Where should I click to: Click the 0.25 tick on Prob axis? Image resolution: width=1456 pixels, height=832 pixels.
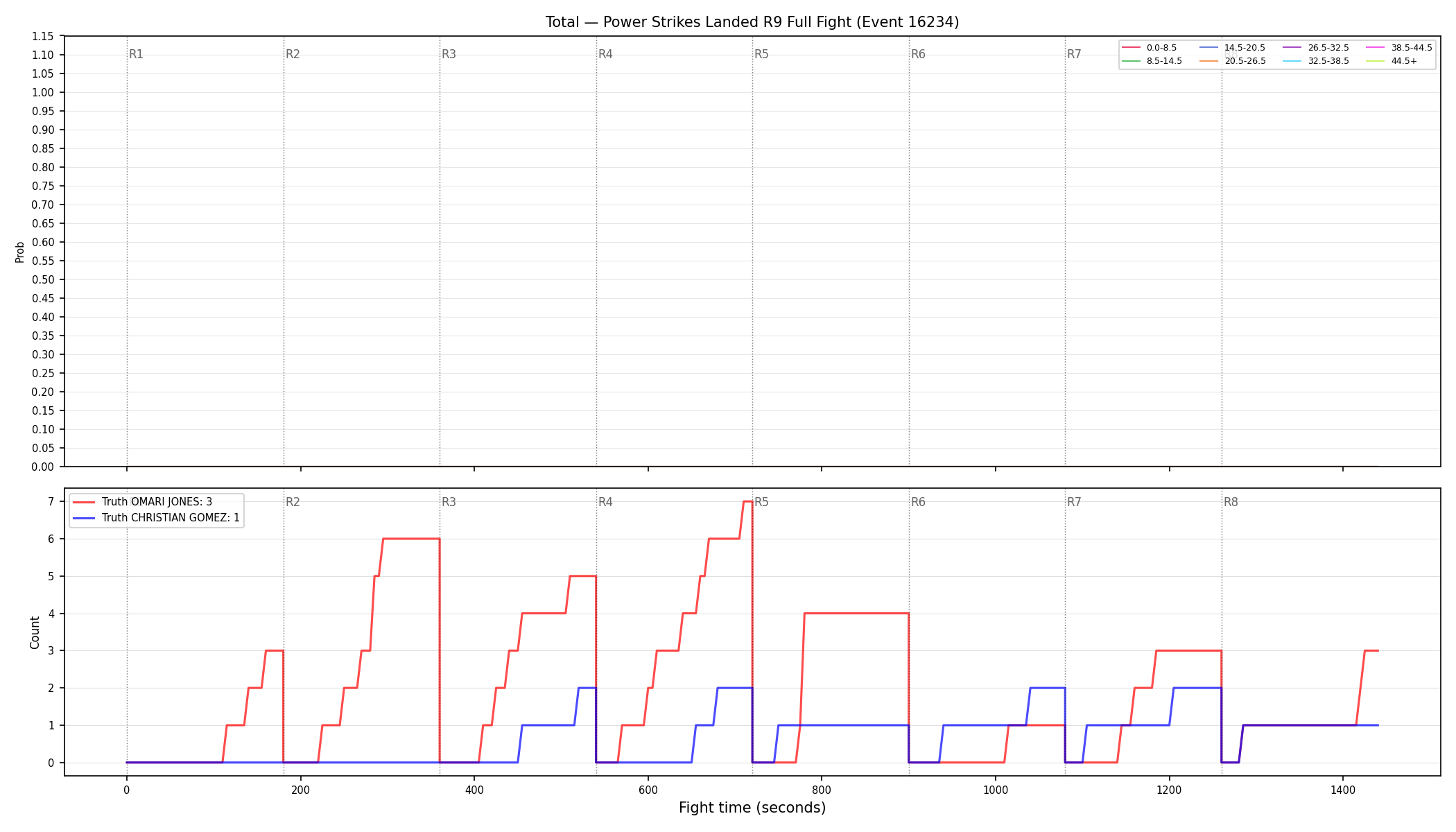43,373
